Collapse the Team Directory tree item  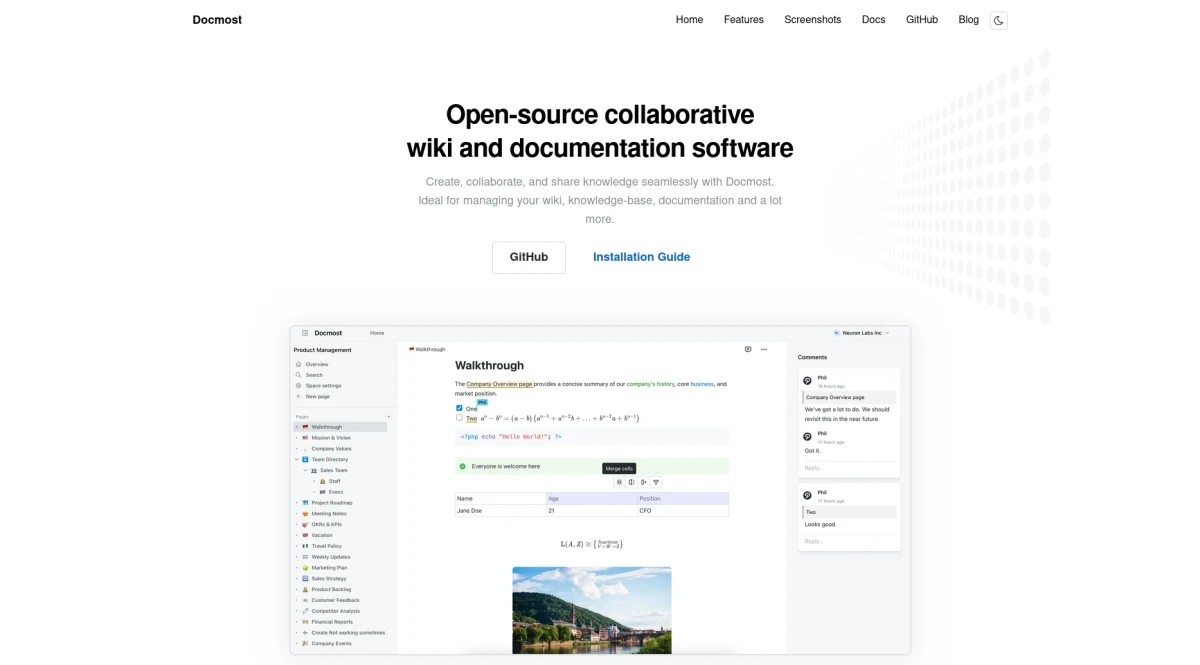297,460
